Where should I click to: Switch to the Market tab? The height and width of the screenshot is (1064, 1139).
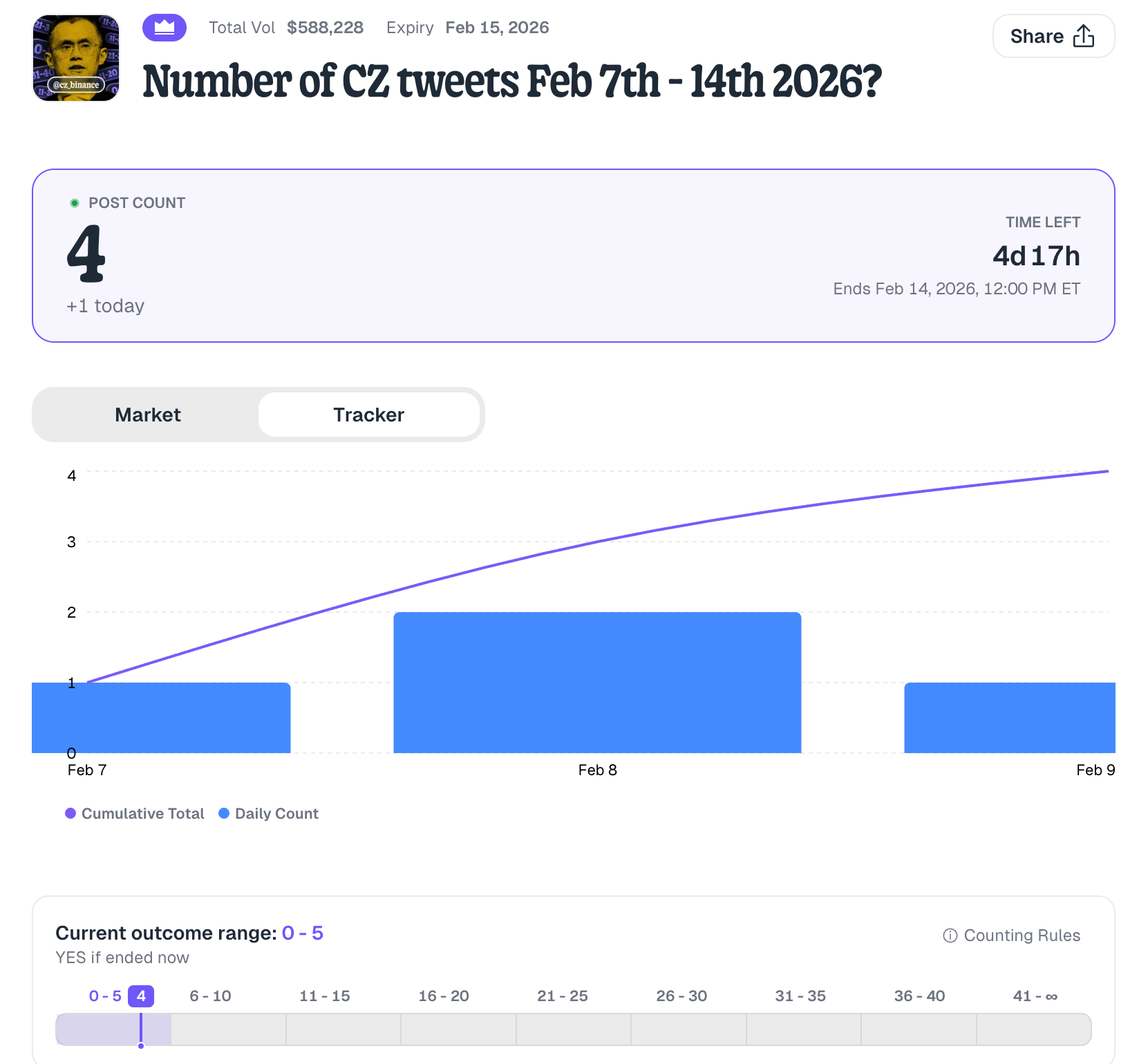click(148, 415)
